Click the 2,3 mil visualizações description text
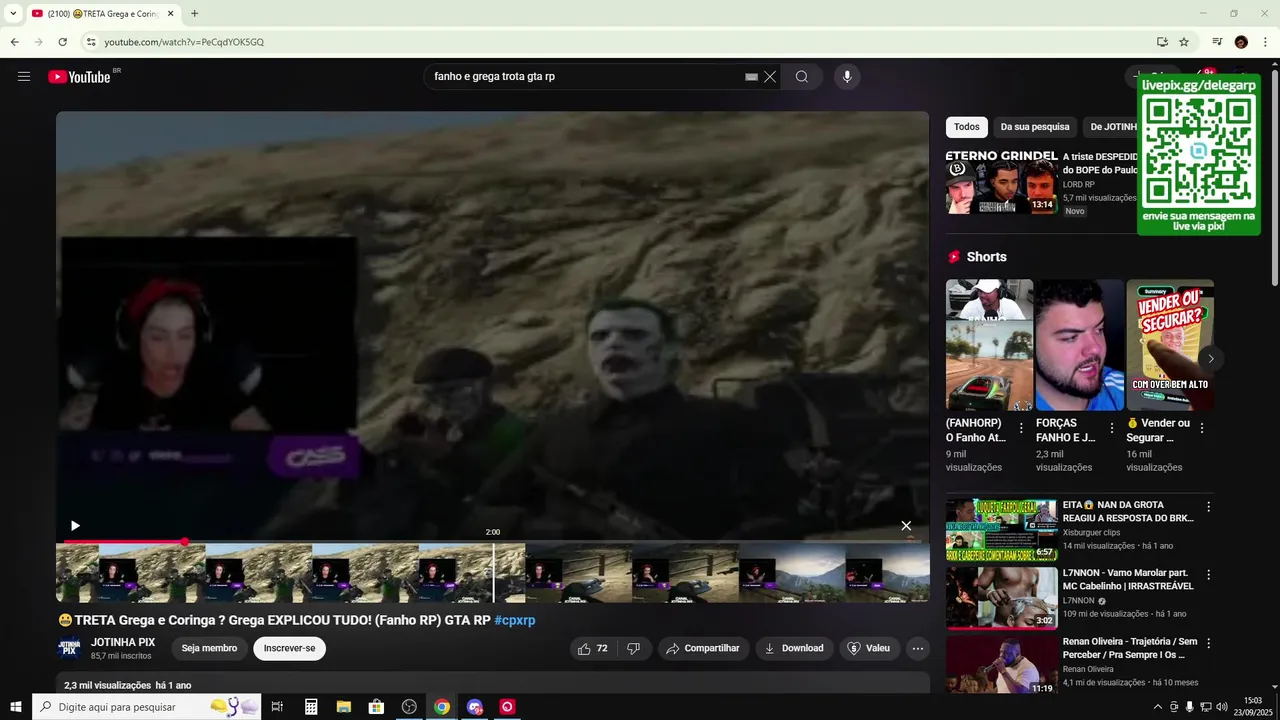The image size is (1280, 720). click(107, 685)
